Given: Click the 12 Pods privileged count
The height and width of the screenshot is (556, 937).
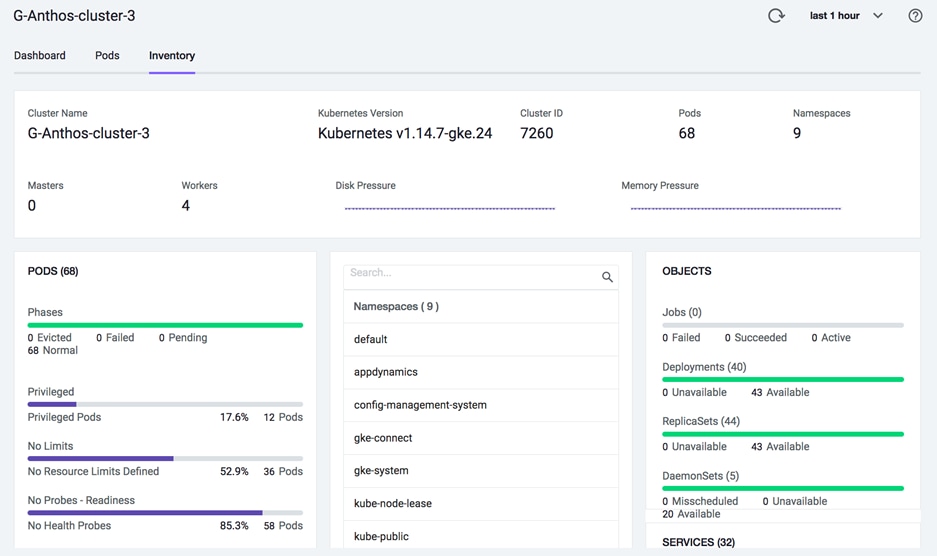Looking at the screenshot, I should 283,417.
